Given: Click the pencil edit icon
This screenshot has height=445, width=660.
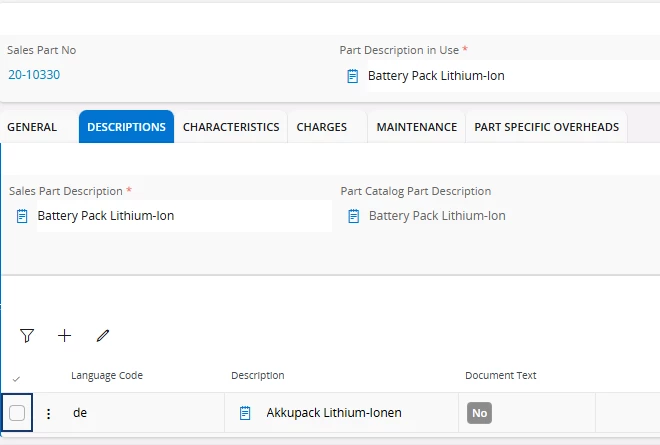Looking at the screenshot, I should (x=103, y=336).
